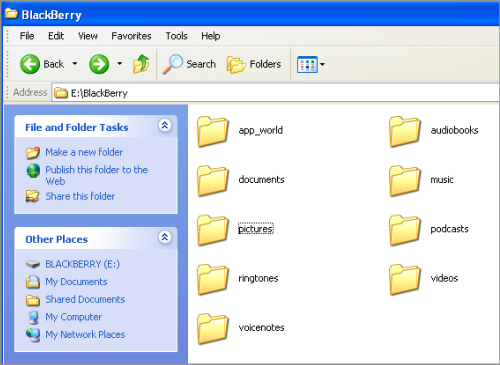Click the Make a new folder icon
The width and height of the screenshot is (500, 365).
pos(33,153)
